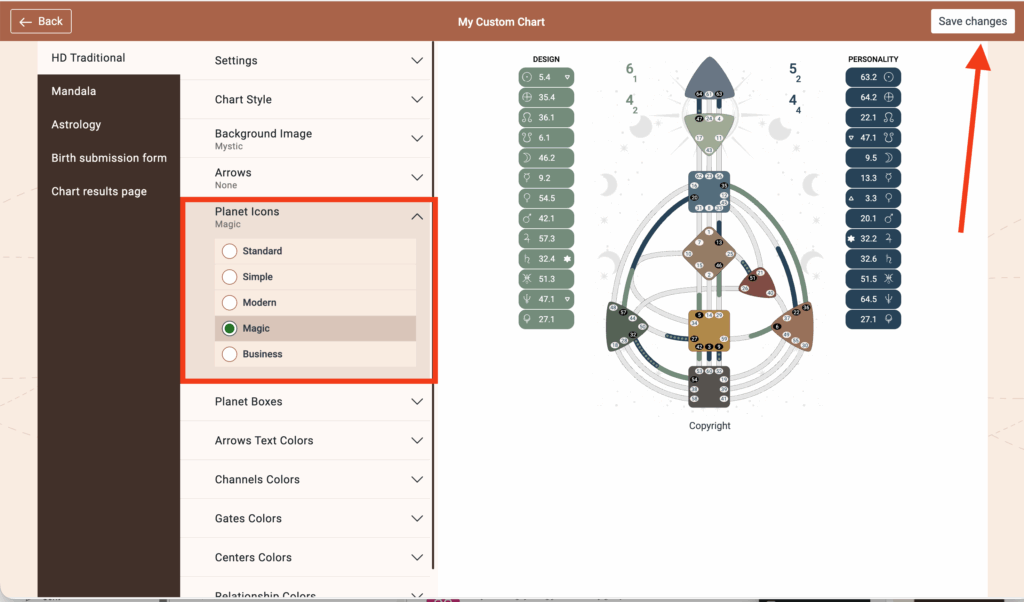This screenshot has width=1024, height=602.
Task: Click the Saturn icon in Personality column
Action: [889, 259]
